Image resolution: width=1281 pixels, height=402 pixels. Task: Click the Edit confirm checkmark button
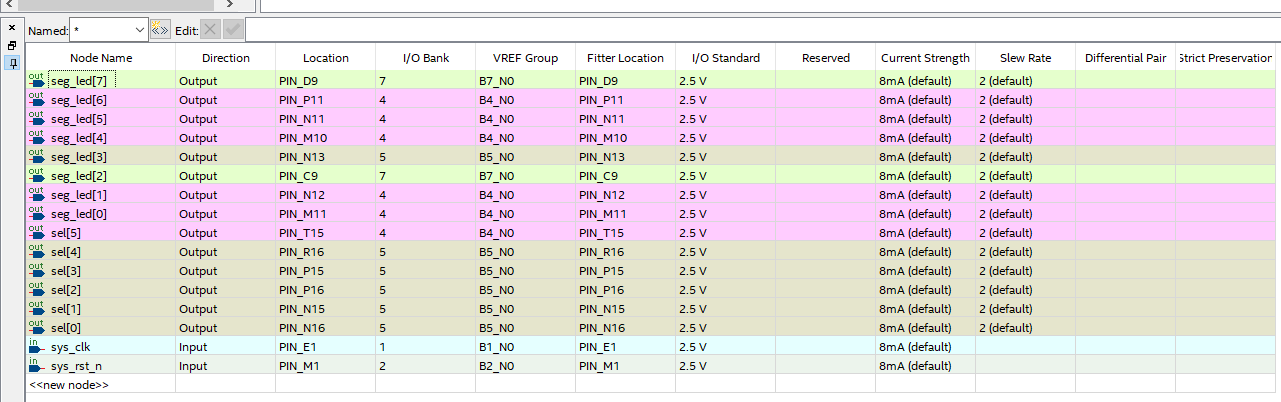pos(233,31)
